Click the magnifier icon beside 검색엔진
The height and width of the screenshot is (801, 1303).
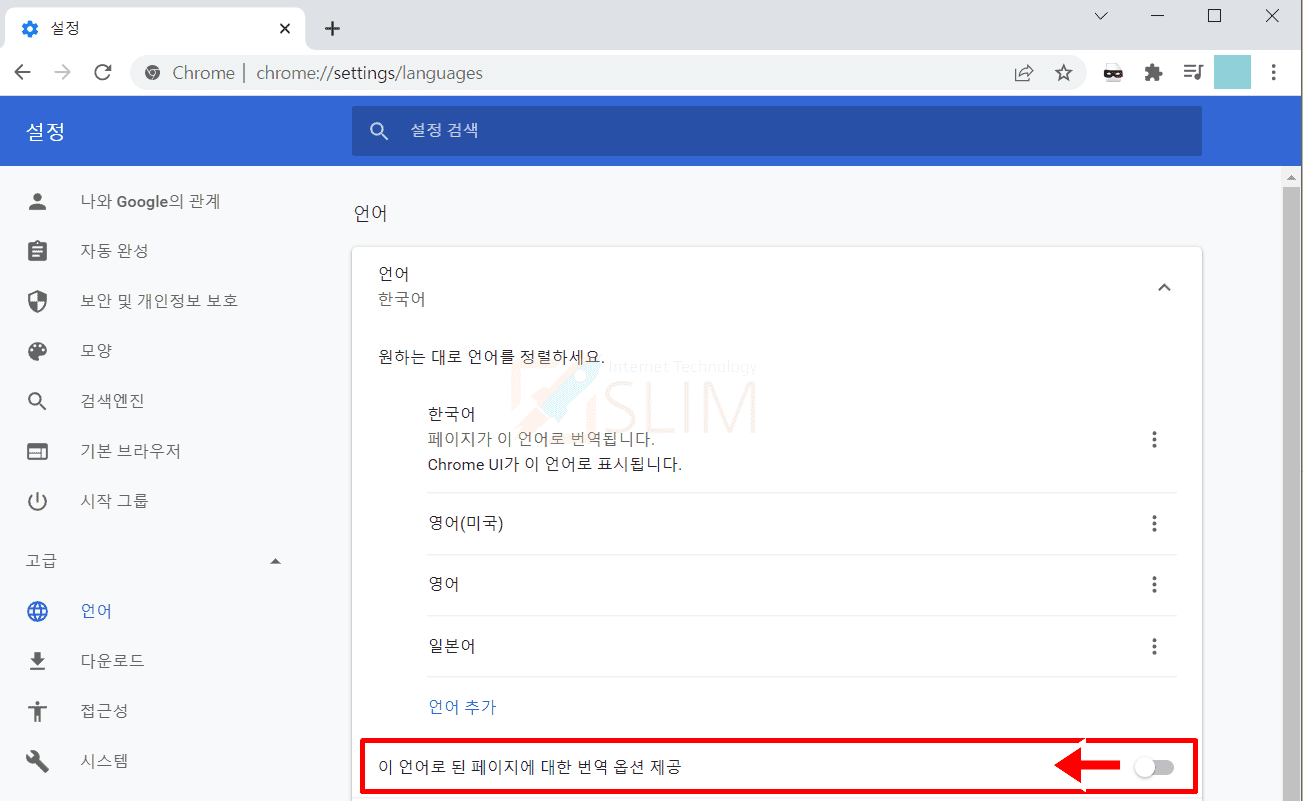point(37,401)
